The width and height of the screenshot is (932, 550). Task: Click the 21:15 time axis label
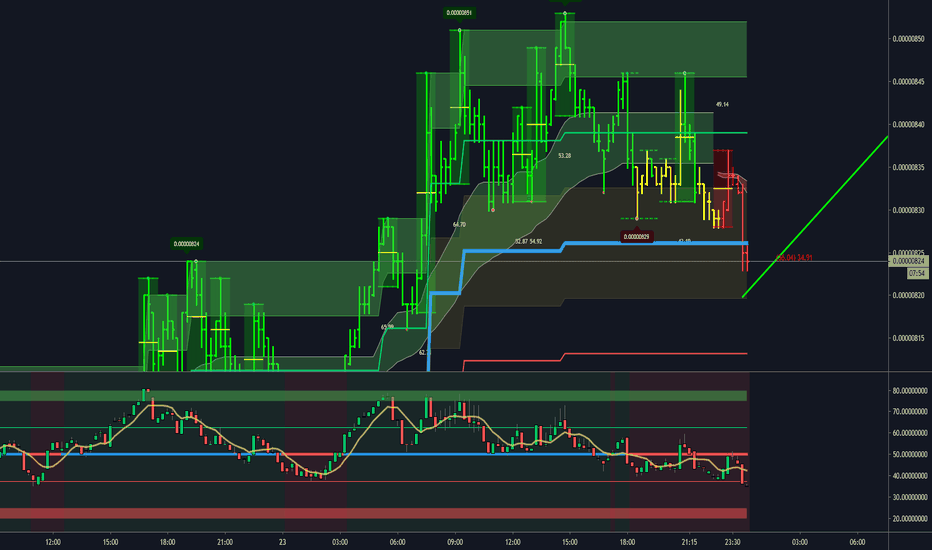(x=689, y=542)
